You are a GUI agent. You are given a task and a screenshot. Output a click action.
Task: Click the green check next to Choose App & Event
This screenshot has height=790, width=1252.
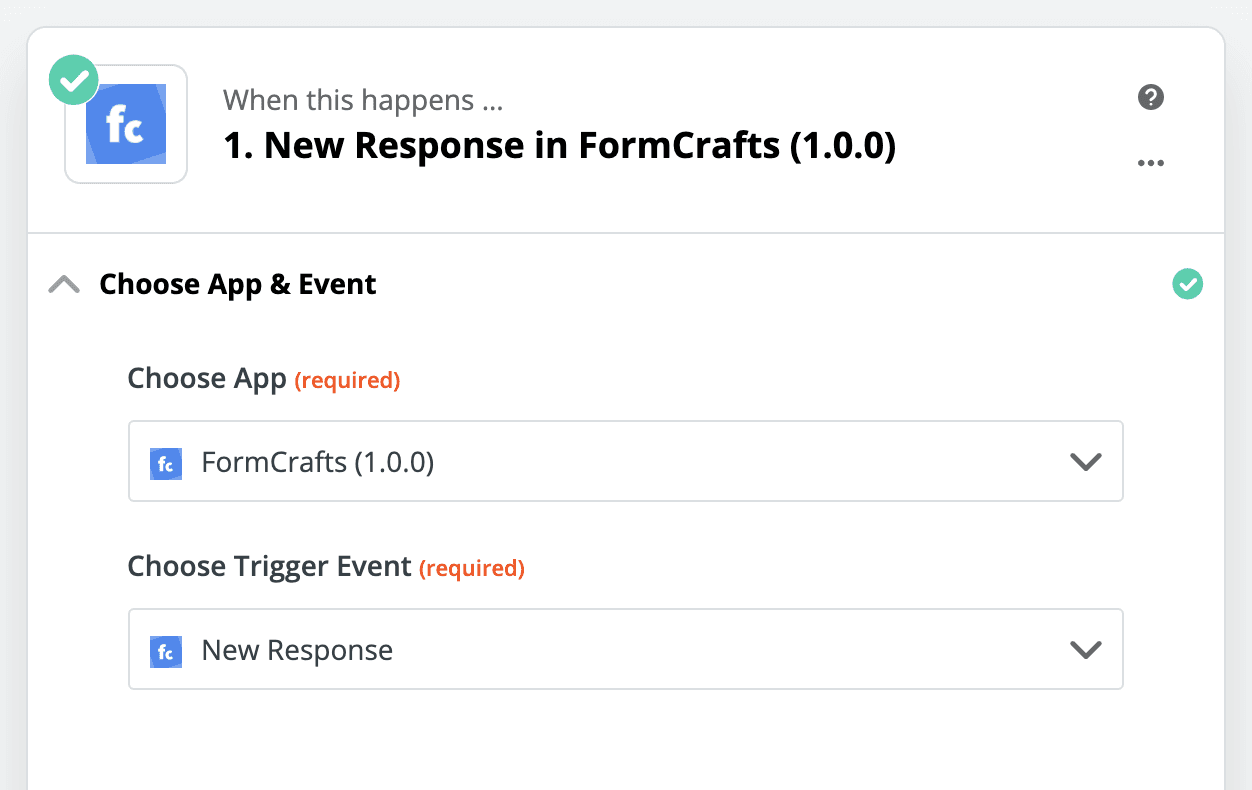(1188, 285)
